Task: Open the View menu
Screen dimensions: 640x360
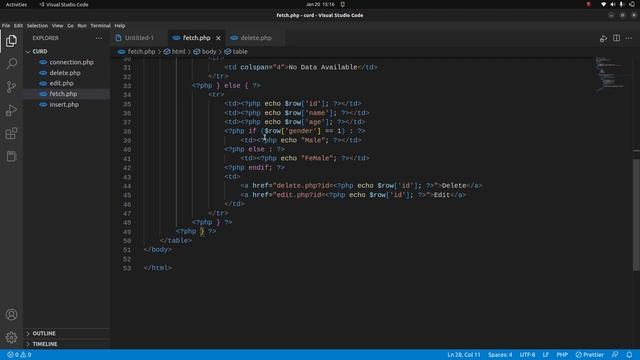Action: click(58, 25)
